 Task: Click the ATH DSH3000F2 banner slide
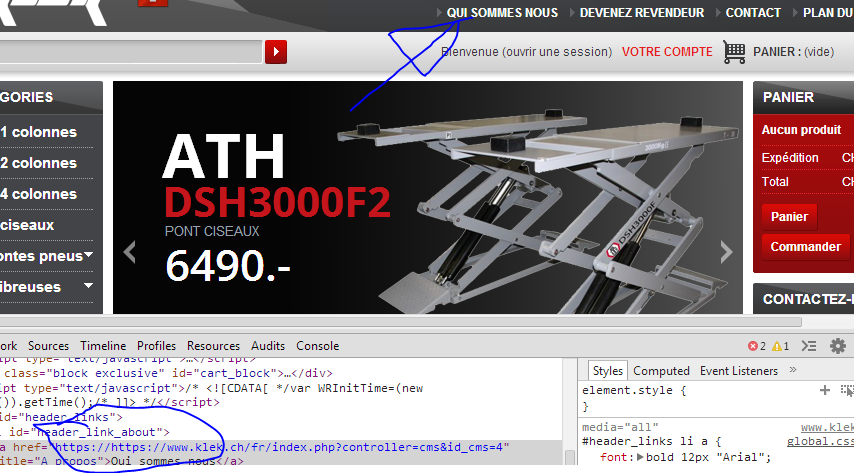[x=428, y=197]
